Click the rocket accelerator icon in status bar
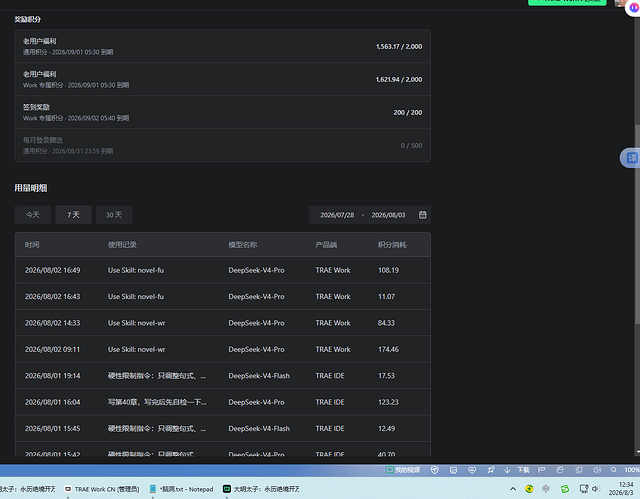The image size is (640, 499). [491, 470]
